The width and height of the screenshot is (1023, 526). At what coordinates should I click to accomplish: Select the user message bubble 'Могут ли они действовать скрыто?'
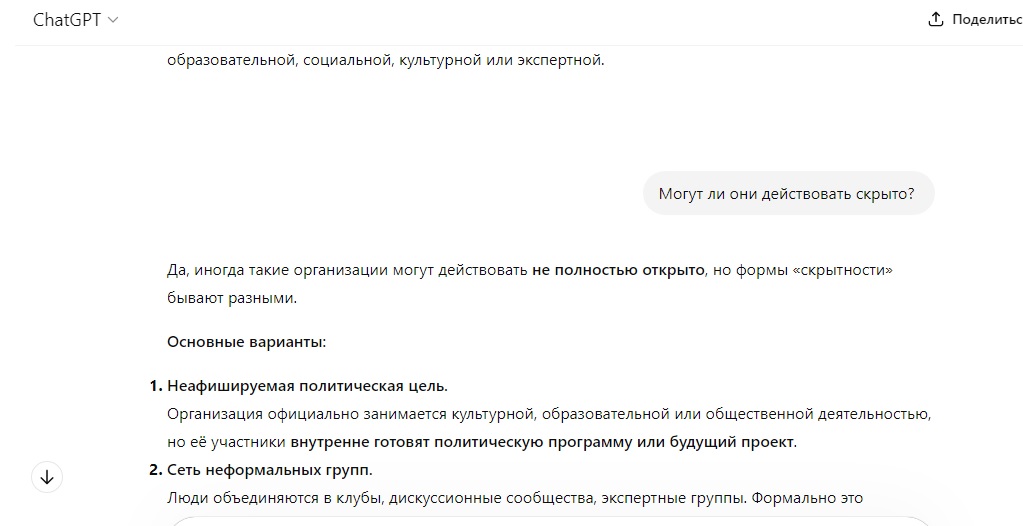coord(788,193)
